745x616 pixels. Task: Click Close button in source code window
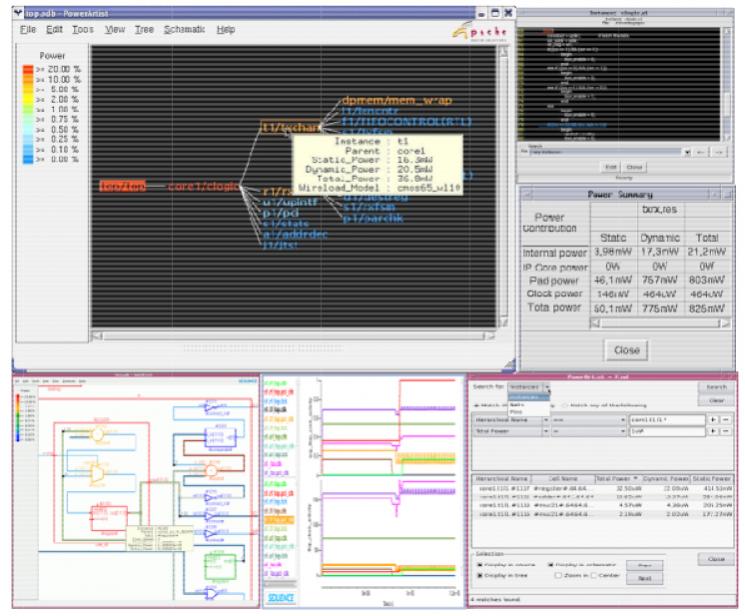point(634,167)
